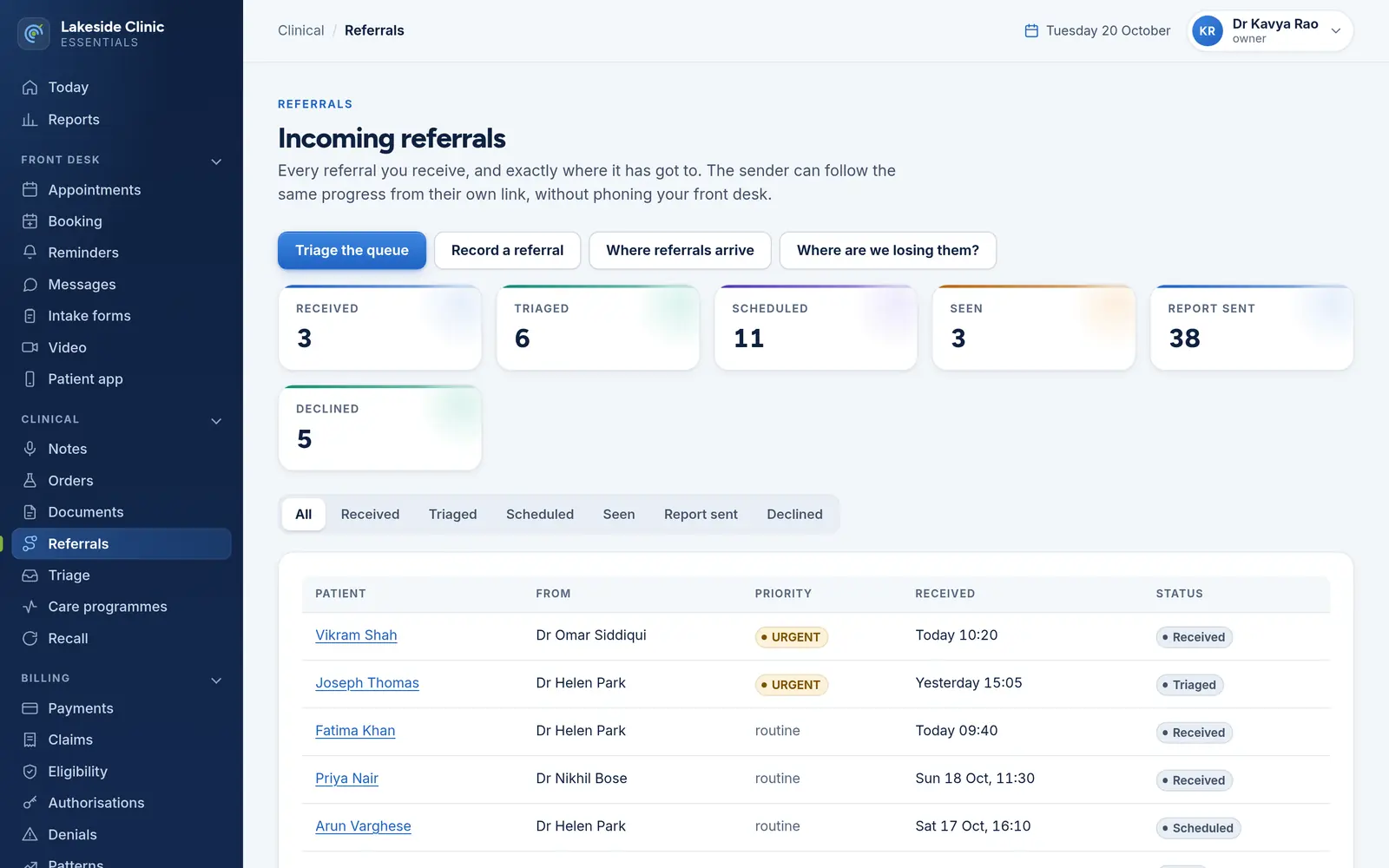Click Triage the queue button
The height and width of the screenshot is (868, 1389).
pyautogui.click(x=352, y=251)
